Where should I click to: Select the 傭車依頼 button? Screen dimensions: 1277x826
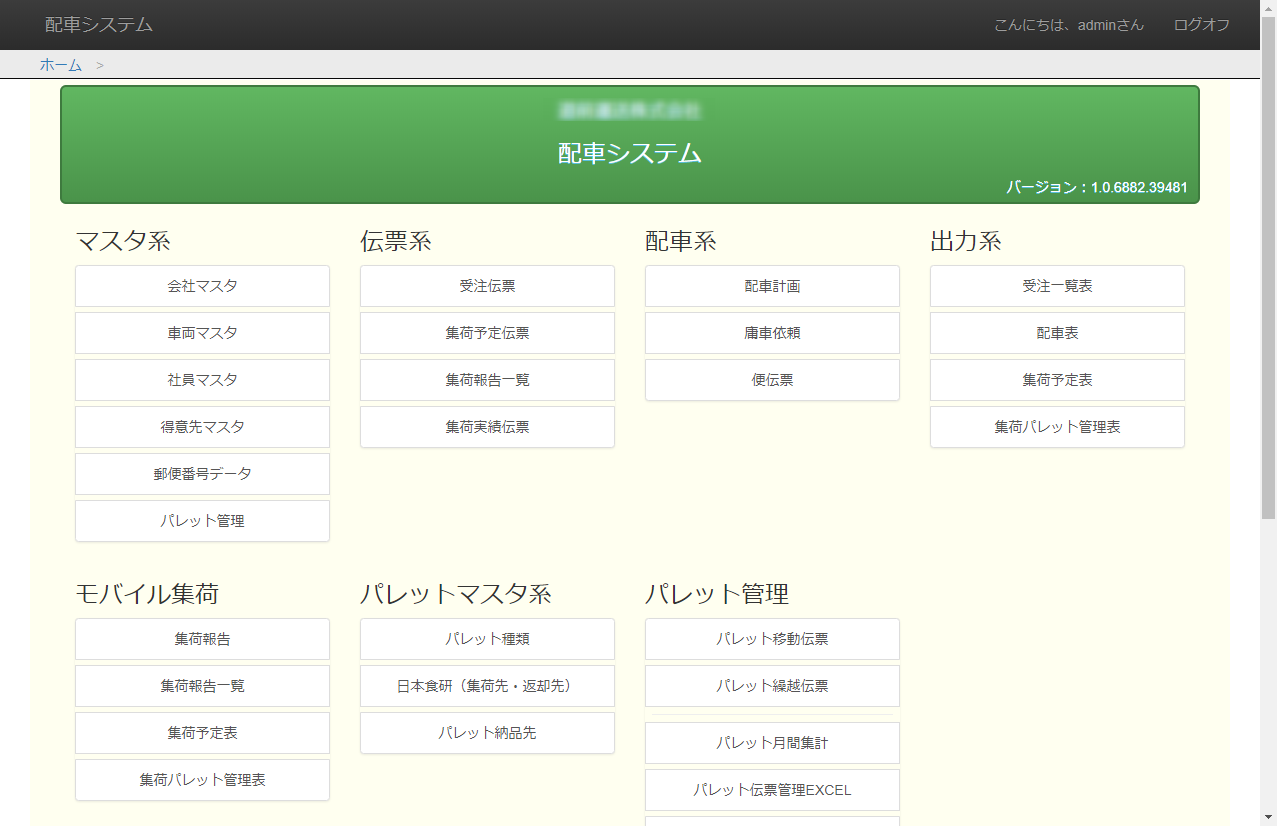click(x=772, y=333)
